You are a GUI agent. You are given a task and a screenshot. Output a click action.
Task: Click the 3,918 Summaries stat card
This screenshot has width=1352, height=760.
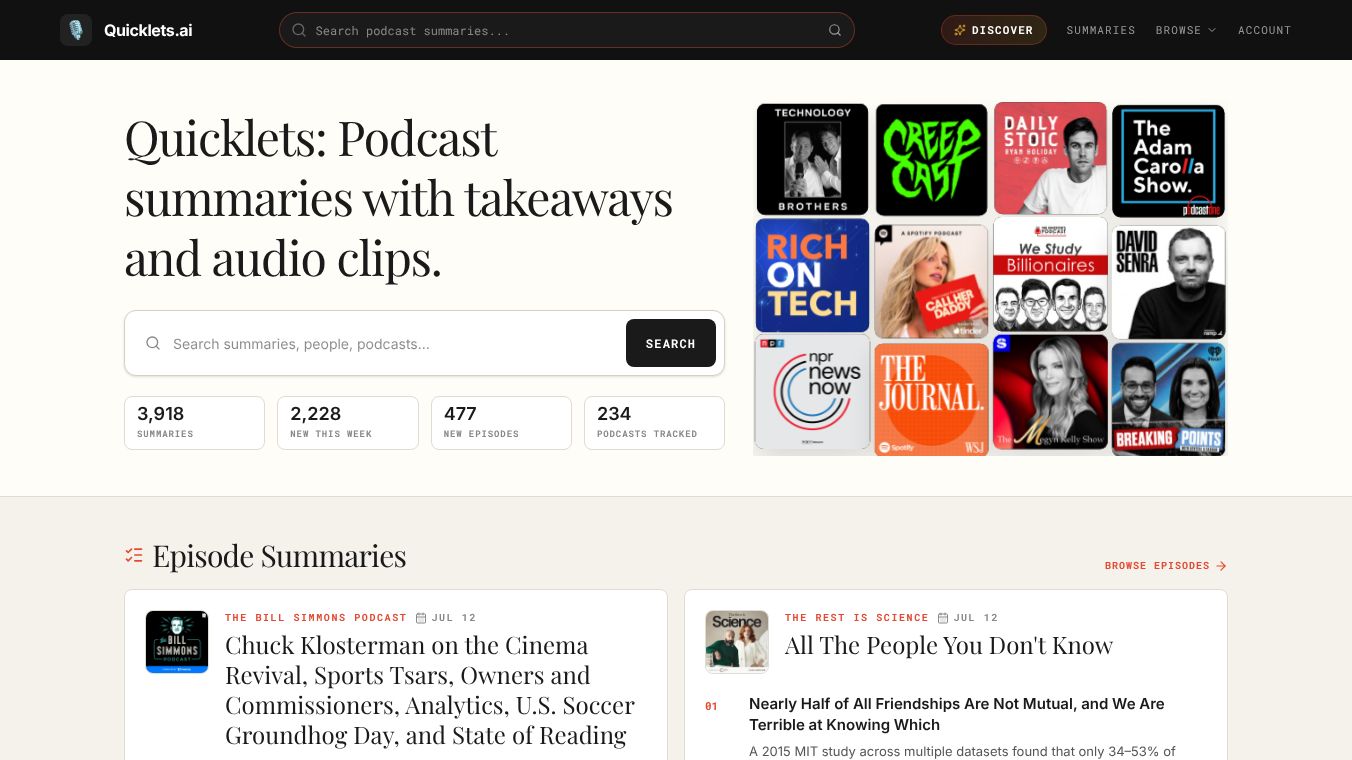pos(194,423)
